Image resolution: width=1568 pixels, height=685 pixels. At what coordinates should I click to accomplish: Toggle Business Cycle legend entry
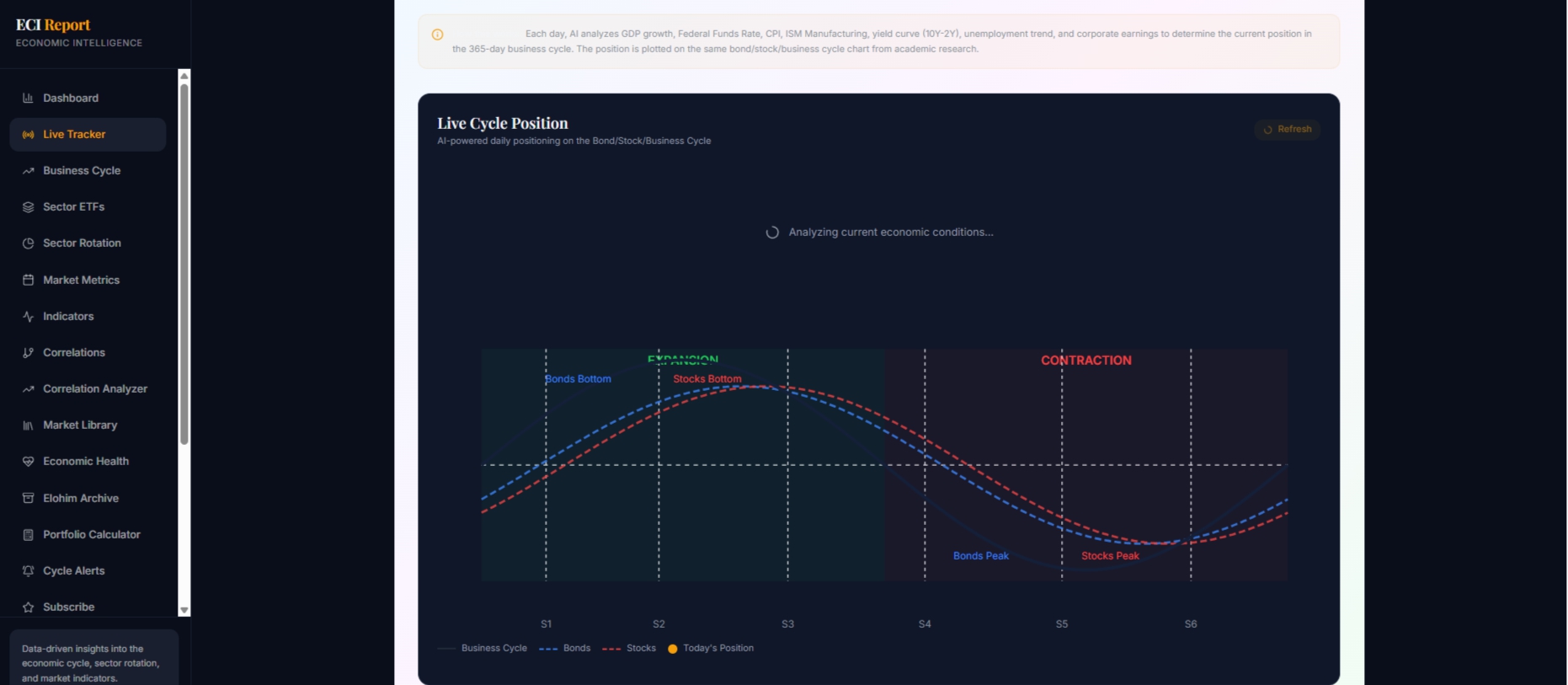[483, 648]
